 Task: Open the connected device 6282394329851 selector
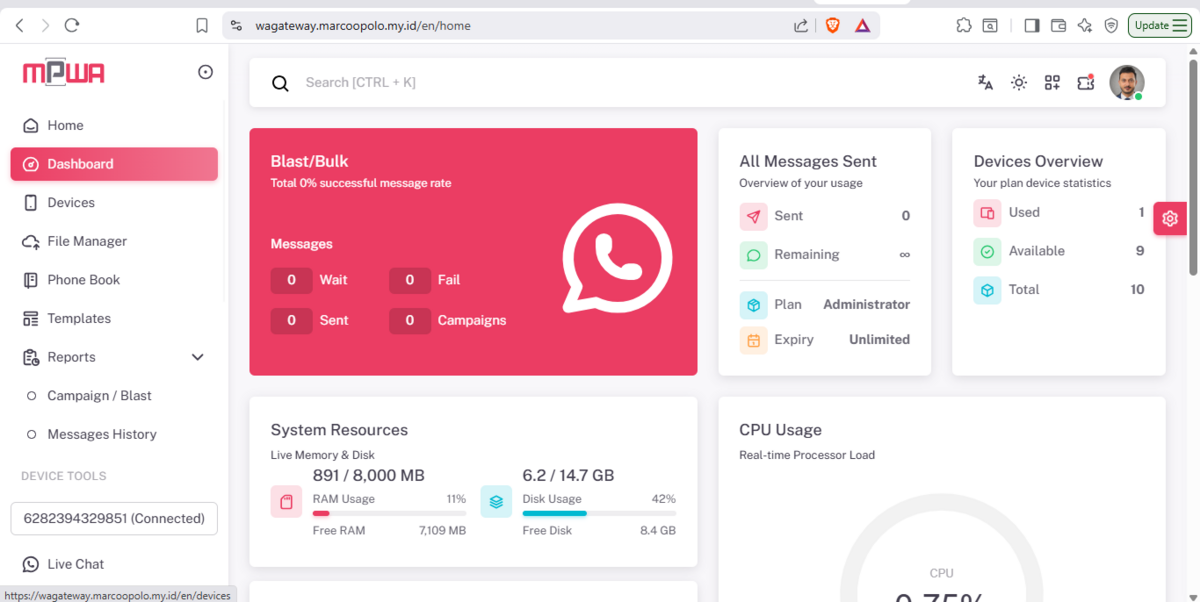pyautogui.click(x=114, y=518)
